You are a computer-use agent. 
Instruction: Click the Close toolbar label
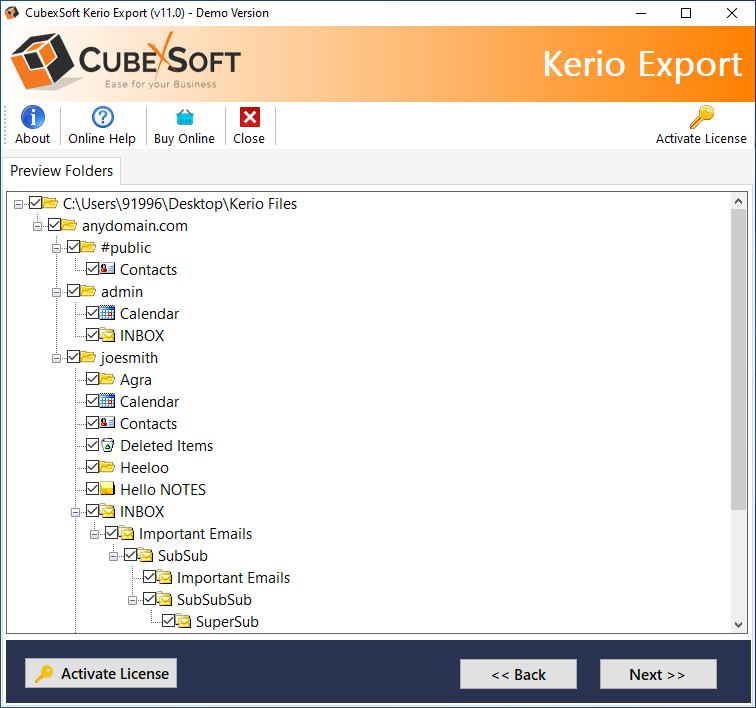point(249,138)
